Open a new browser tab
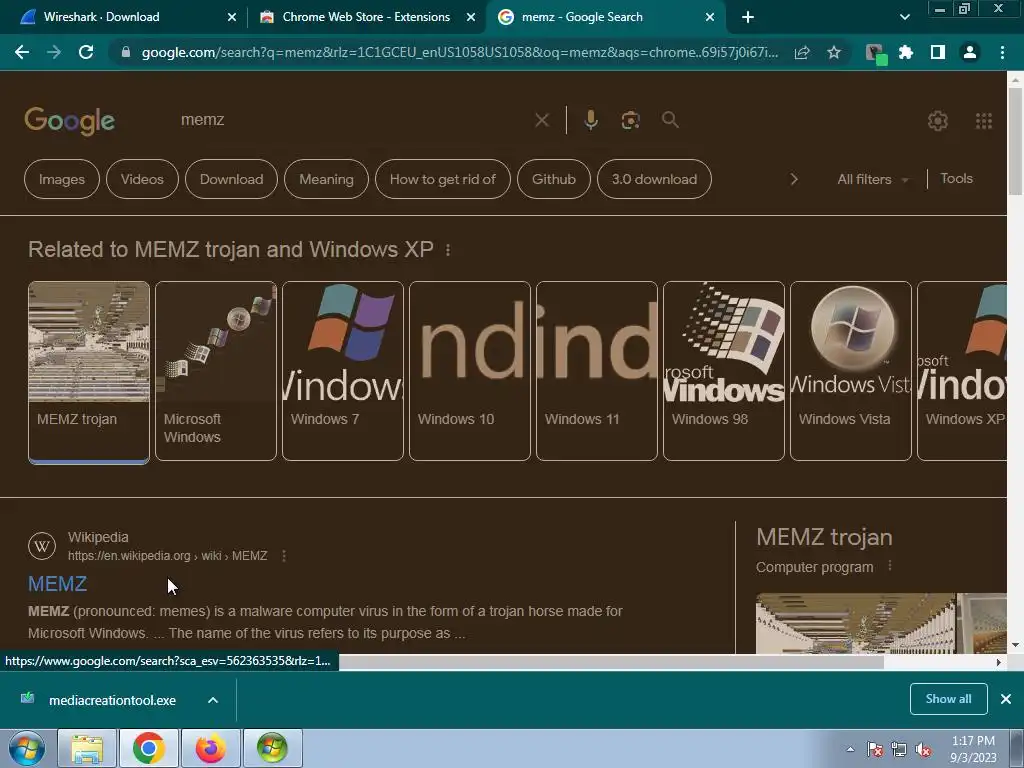 click(x=748, y=17)
